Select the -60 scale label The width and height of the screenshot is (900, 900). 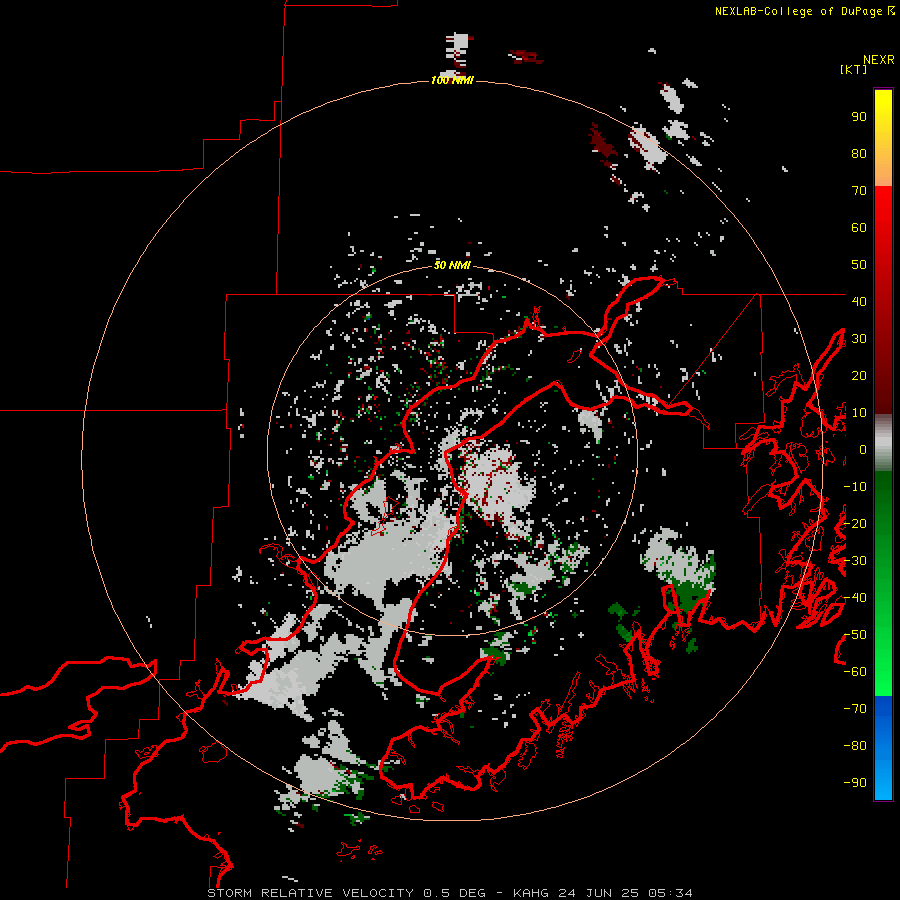(855, 672)
